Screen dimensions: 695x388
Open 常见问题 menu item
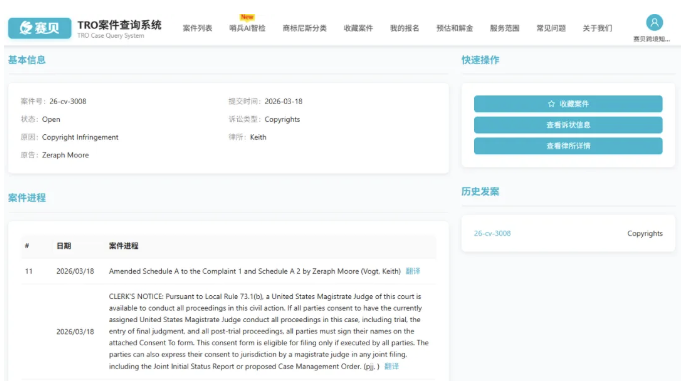[551, 28]
